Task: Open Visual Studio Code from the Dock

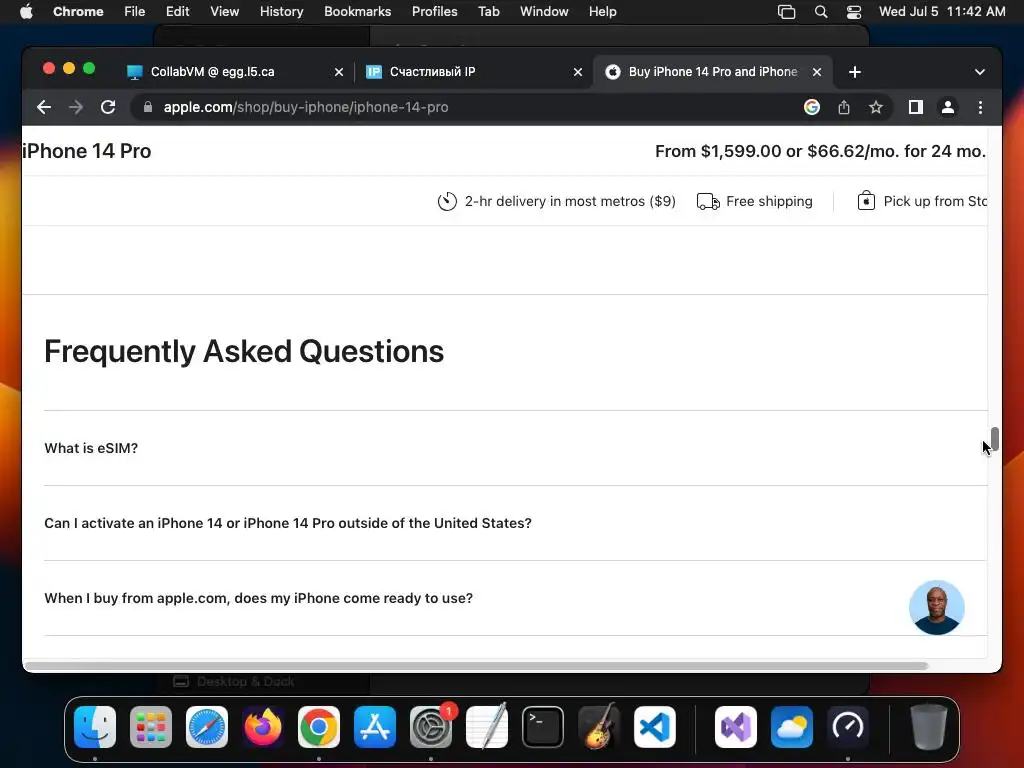Action: 655,727
